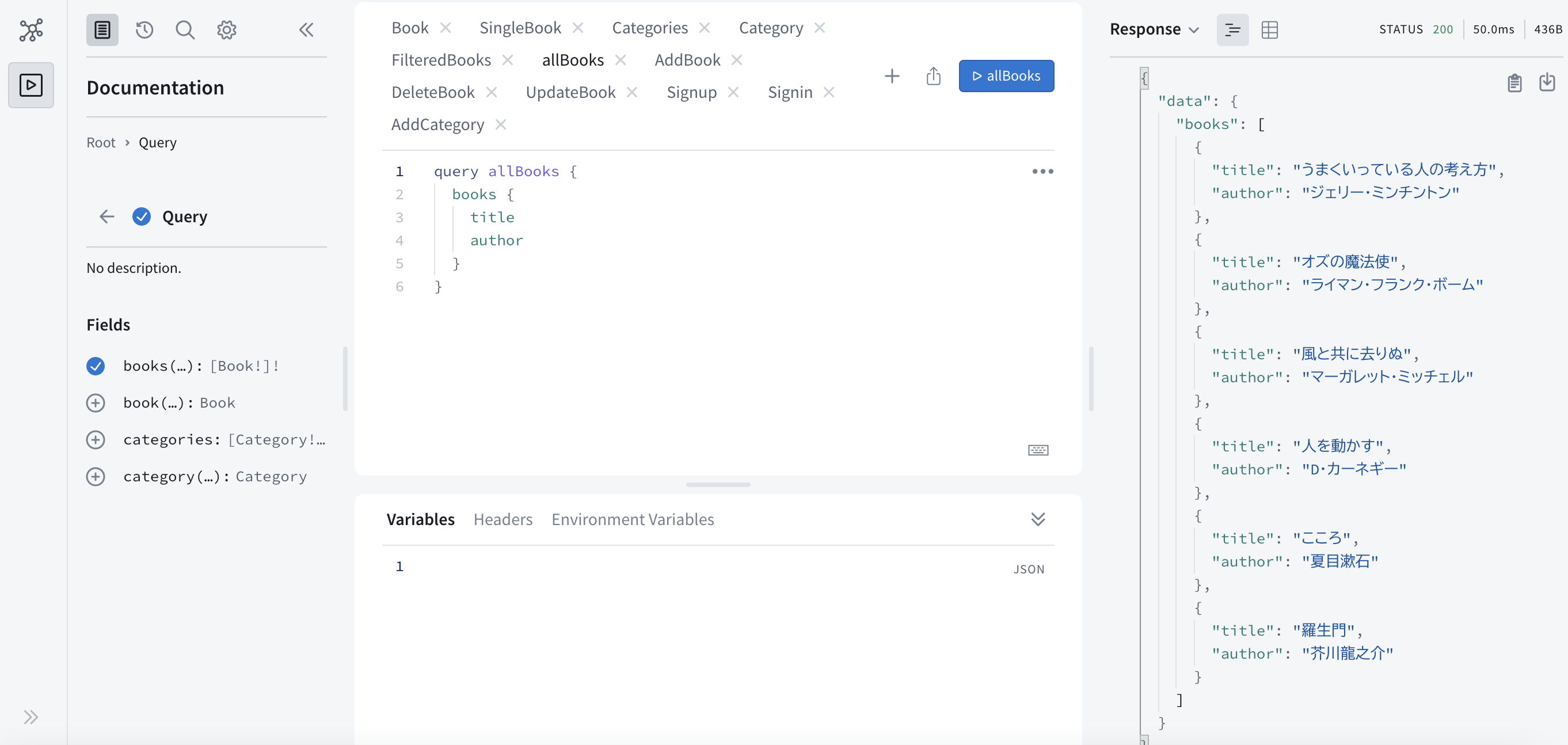
Task: Open the Response dropdown
Action: click(x=1154, y=29)
